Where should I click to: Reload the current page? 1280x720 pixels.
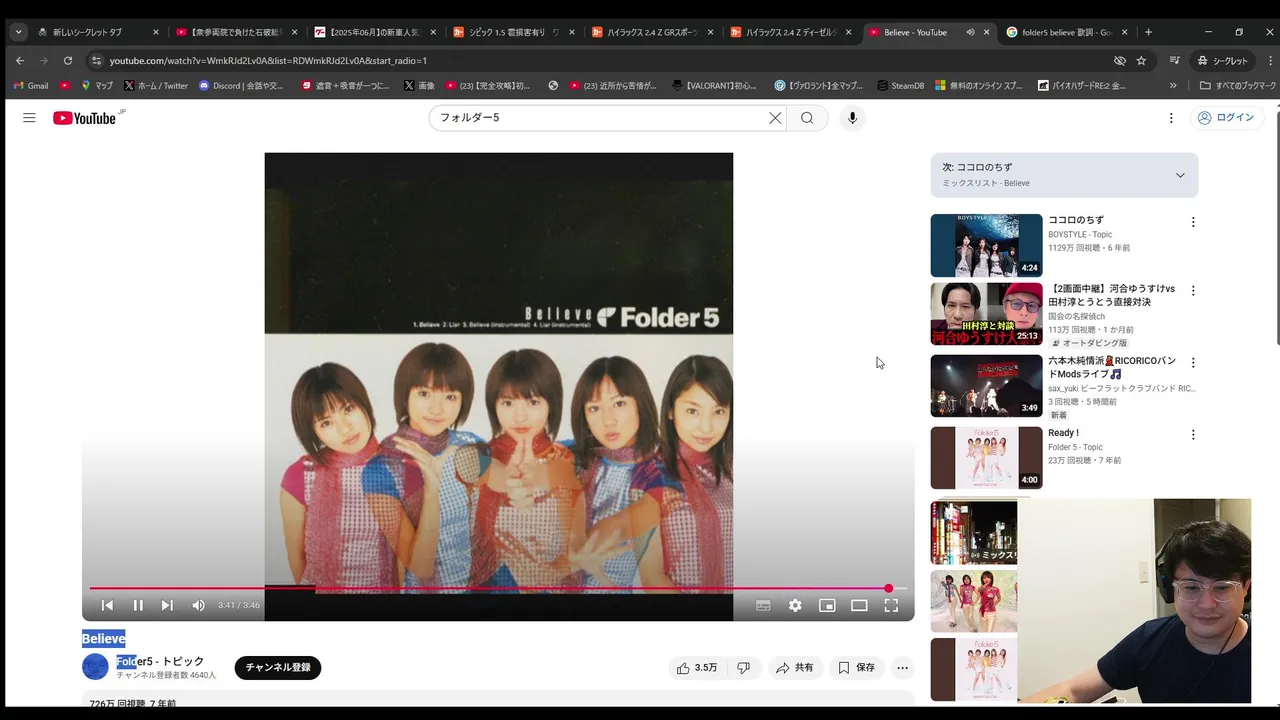tap(68, 60)
